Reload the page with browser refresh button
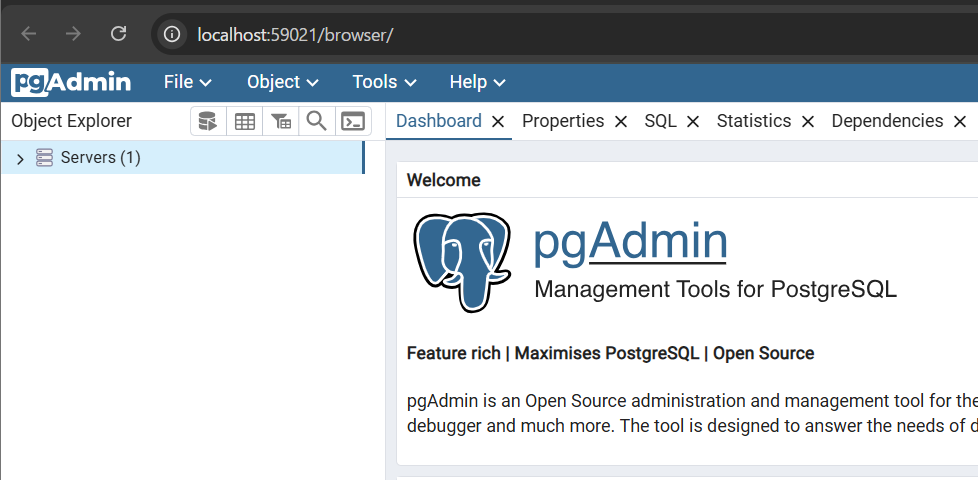This screenshot has width=978, height=480. [x=118, y=34]
